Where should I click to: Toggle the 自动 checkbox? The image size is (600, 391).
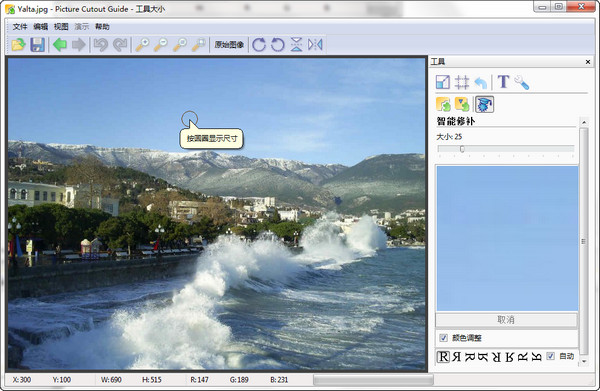click(x=550, y=356)
